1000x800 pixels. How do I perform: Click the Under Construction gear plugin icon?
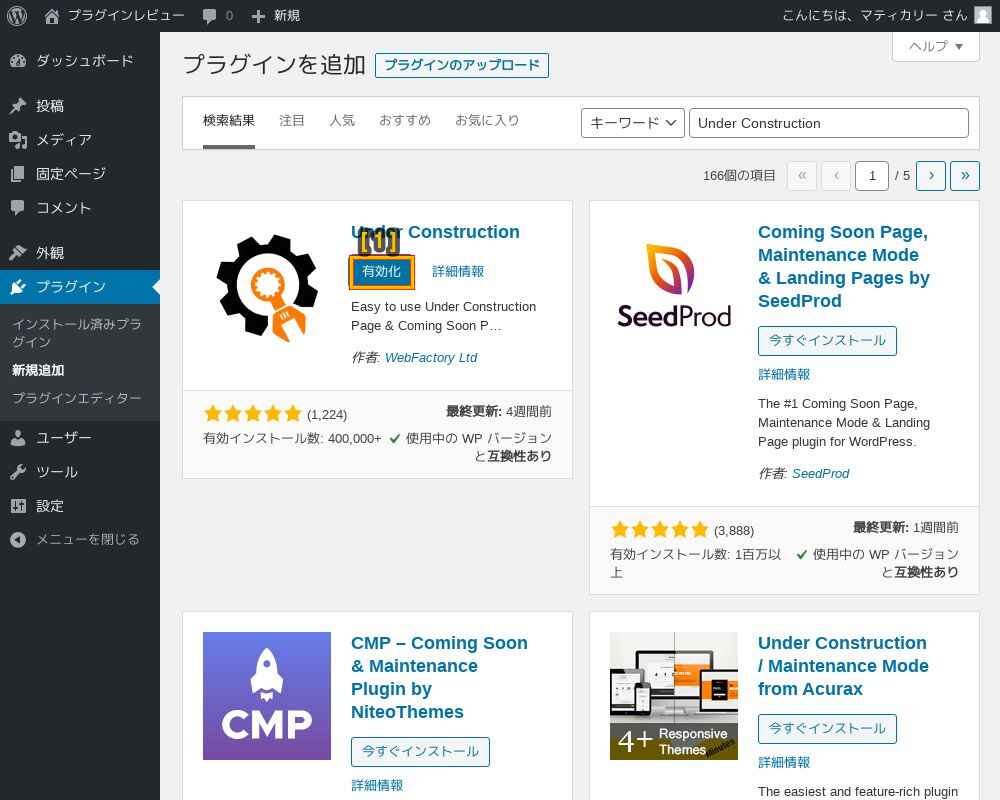click(267, 286)
